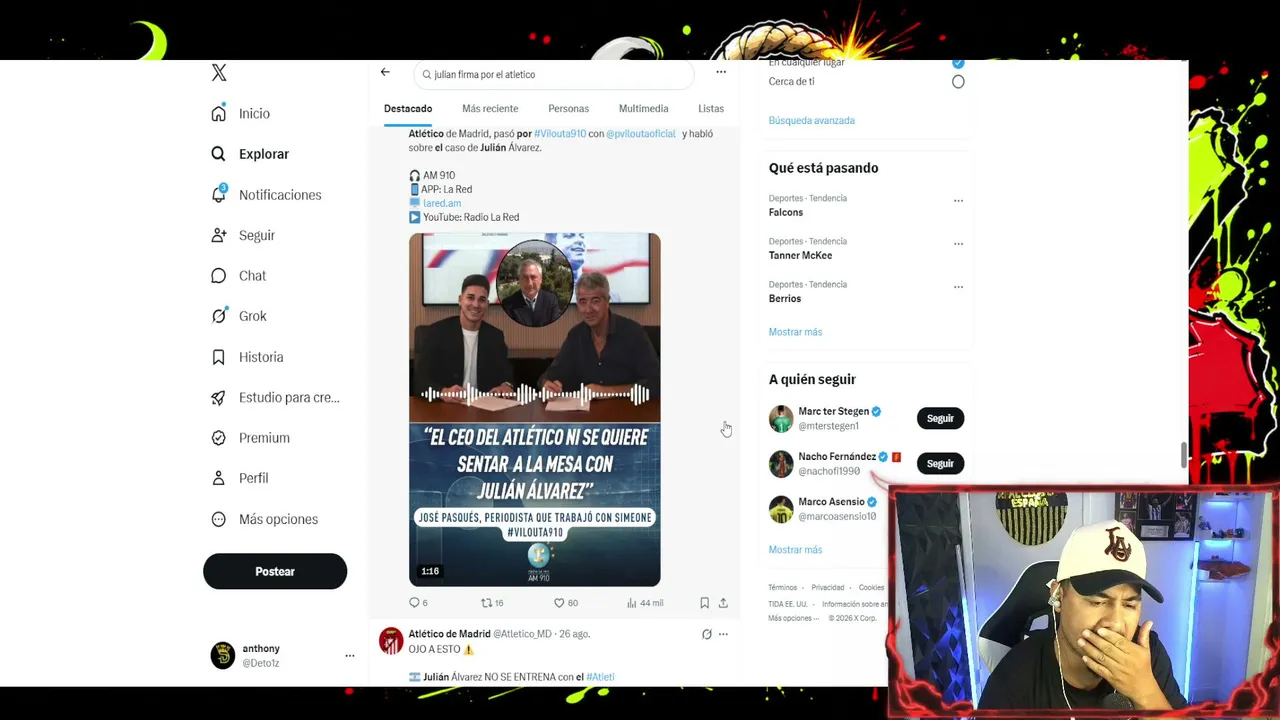The image size is (1280, 720).
Task: Like the video post with 60 likes
Action: point(566,603)
